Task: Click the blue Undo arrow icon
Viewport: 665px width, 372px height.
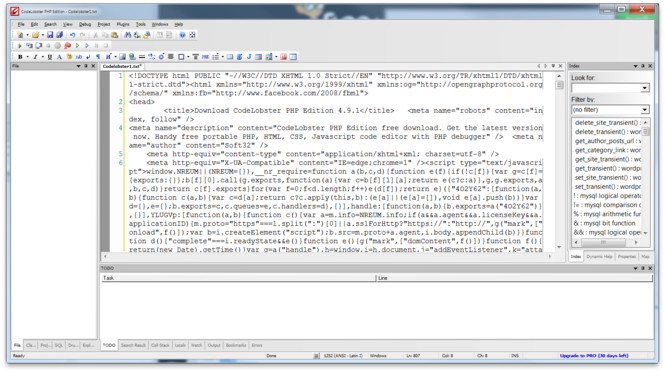Action: coord(73,35)
